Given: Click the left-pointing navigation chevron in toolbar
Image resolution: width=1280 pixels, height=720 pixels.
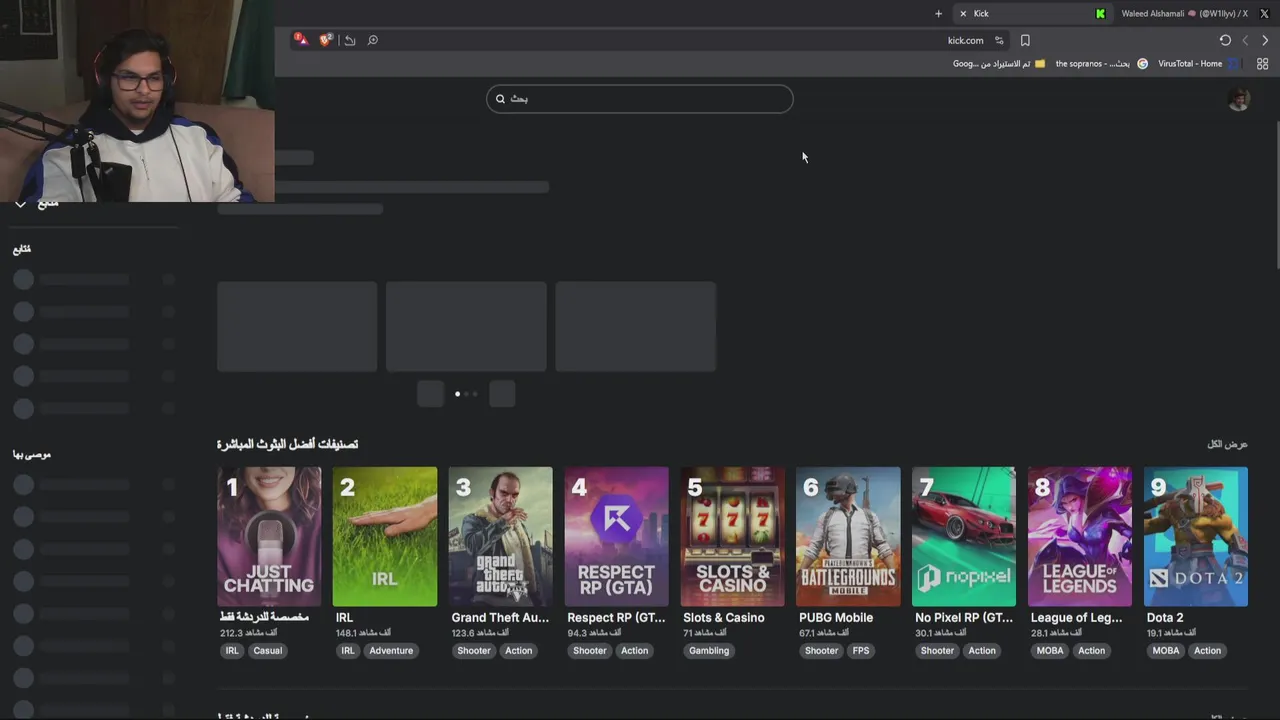Looking at the screenshot, I should tap(1245, 40).
